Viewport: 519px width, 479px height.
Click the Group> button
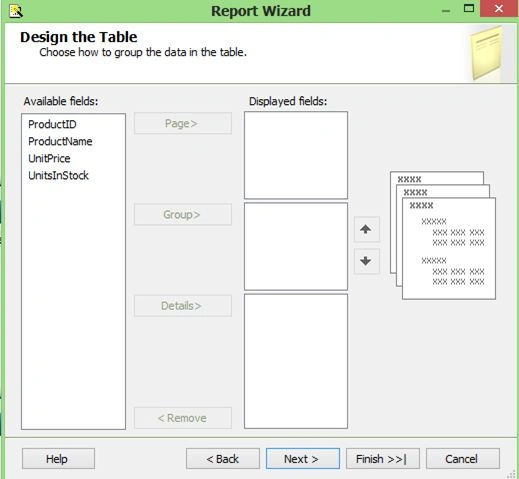(x=183, y=214)
